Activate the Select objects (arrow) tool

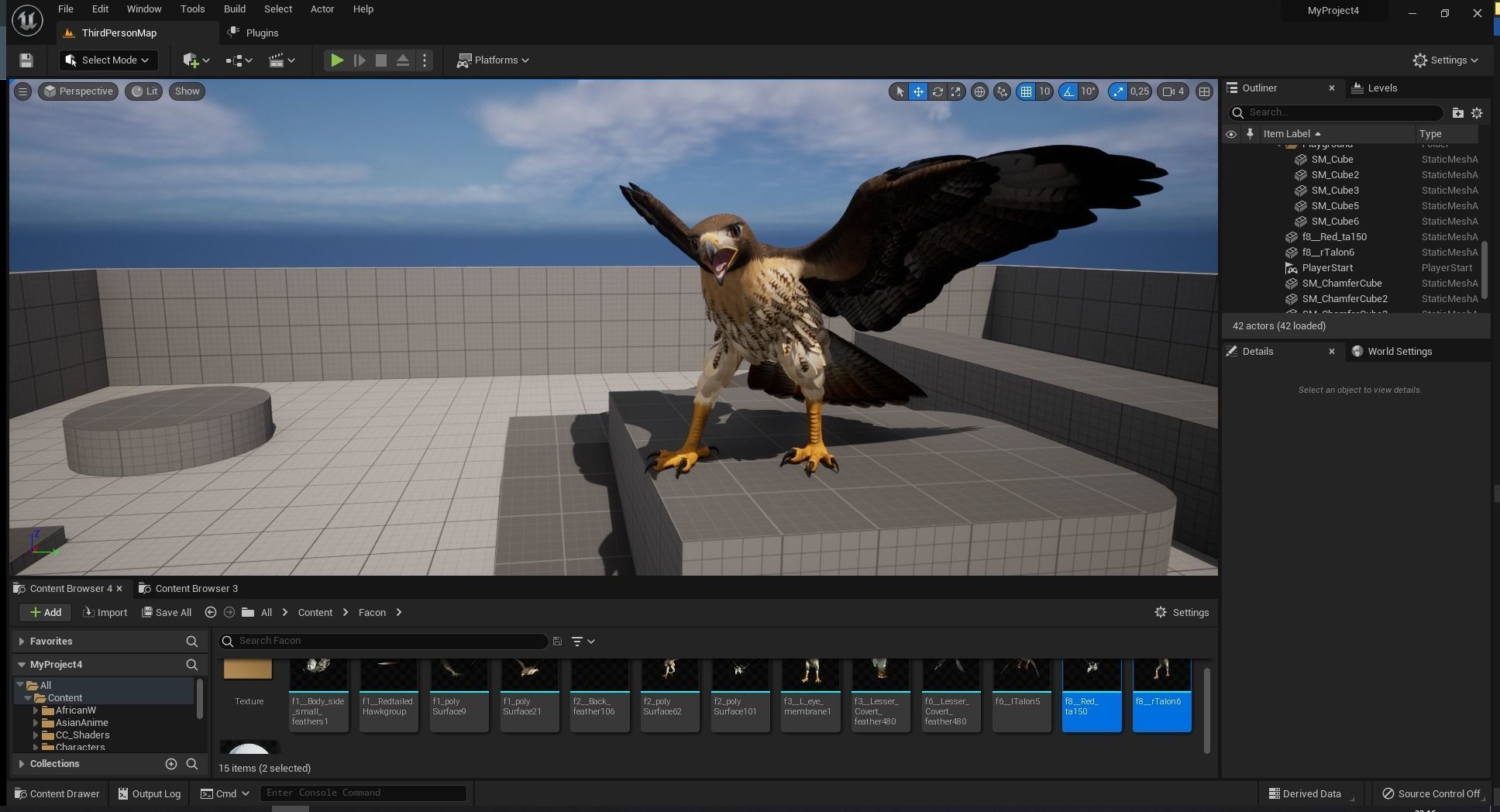pos(899,91)
